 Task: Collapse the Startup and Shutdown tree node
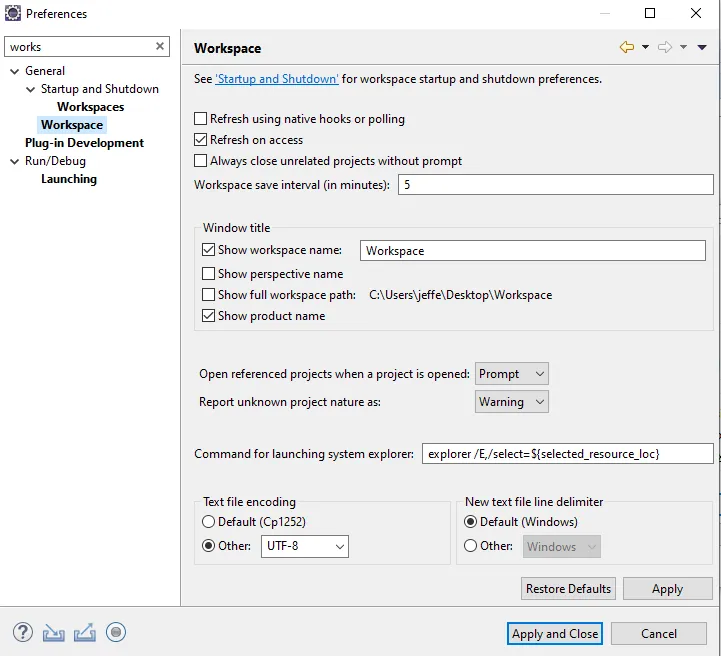point(31,89)
